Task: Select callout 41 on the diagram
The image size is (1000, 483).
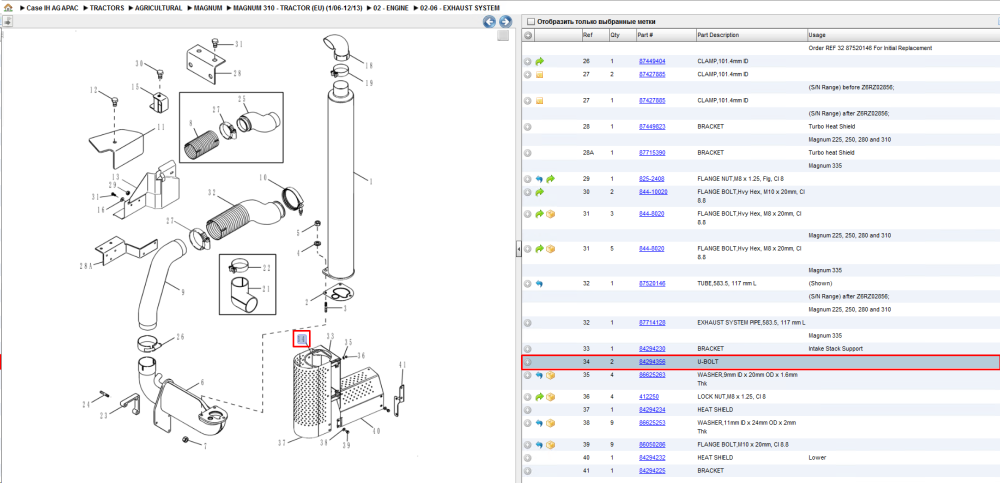Action: coord(402,365)
